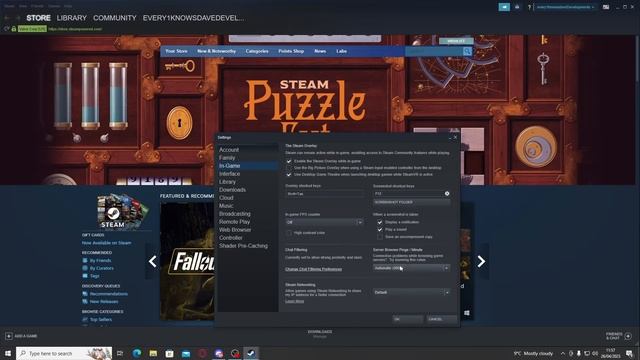Viewport: 640px width, 360px height.
Task: Select Downloads in Settings sidebar
Action: [x=232, y=190]
